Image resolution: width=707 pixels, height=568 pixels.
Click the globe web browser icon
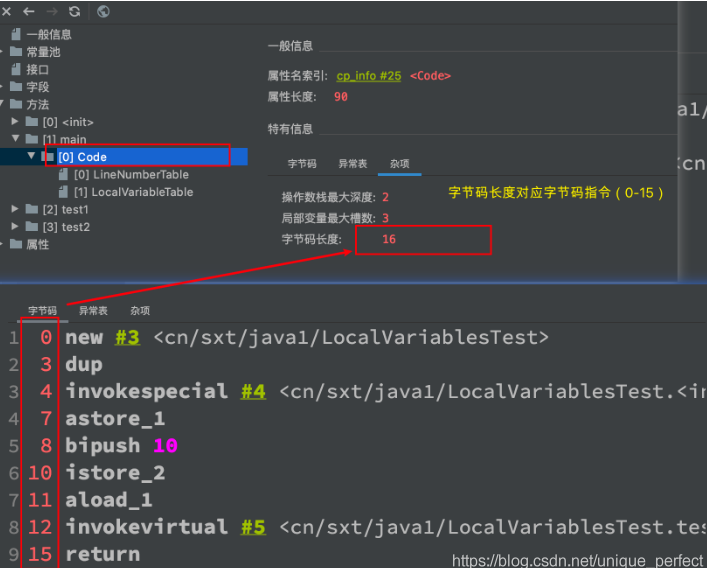click(103, 12)
